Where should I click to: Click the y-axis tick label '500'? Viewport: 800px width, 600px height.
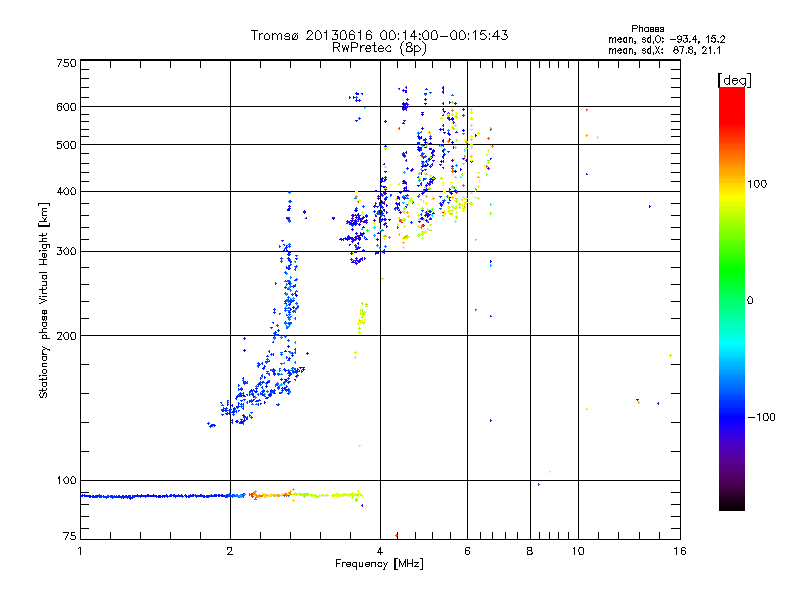pos(66,145)
